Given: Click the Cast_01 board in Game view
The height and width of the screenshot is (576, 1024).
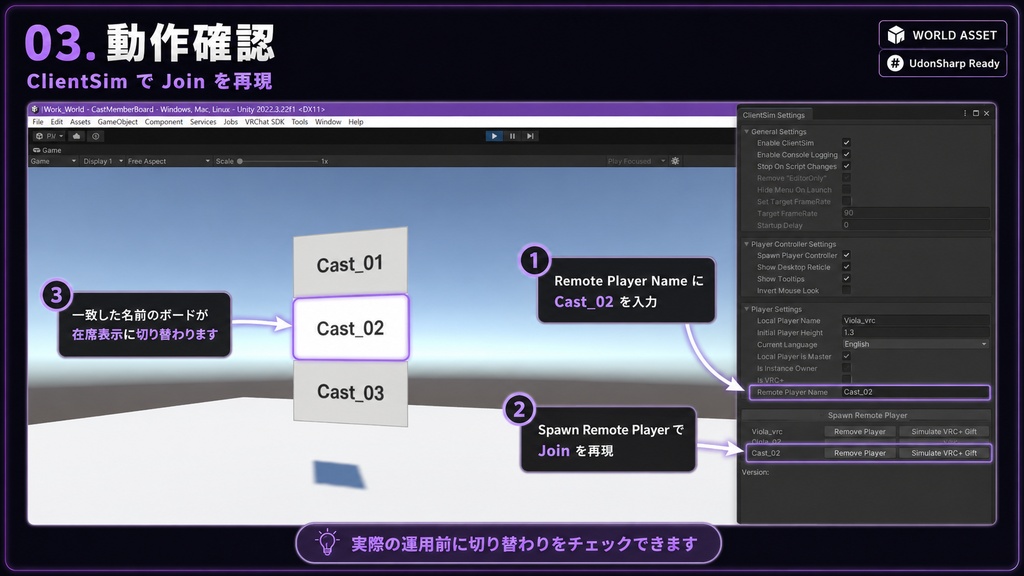Looking at the screenshot, I should (351, 263).
